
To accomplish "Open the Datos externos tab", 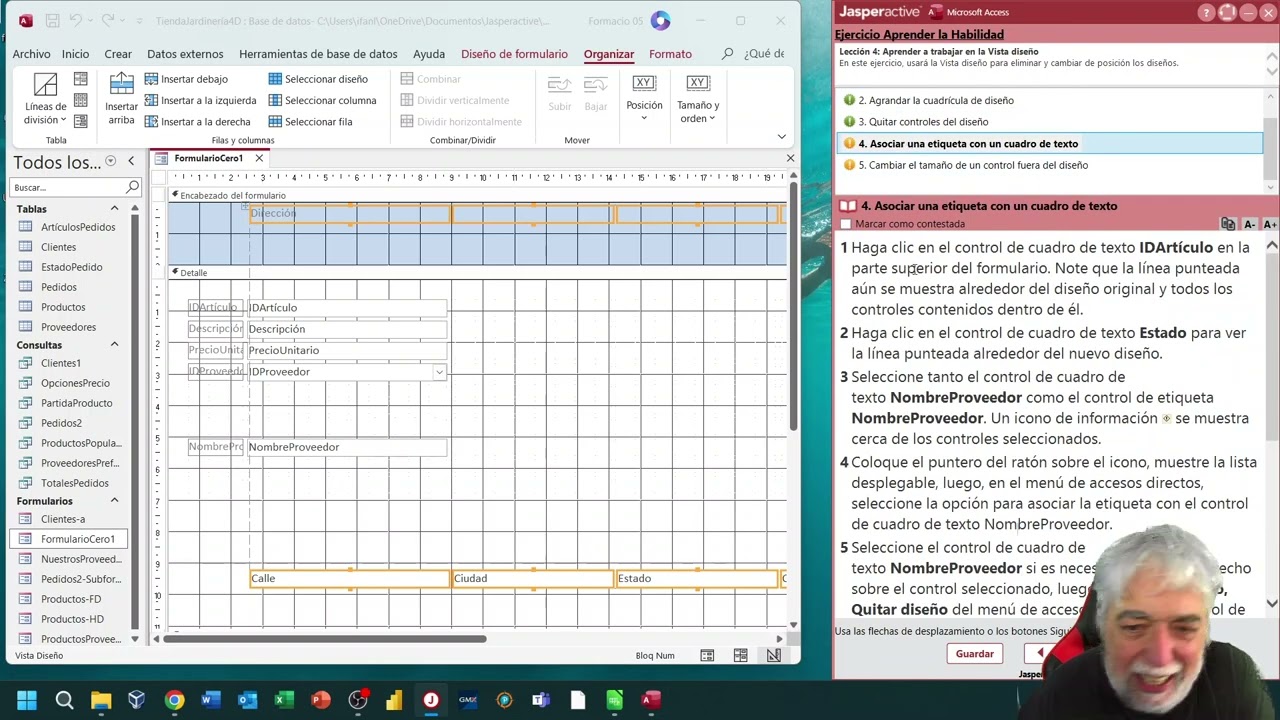I will point(185,54).
